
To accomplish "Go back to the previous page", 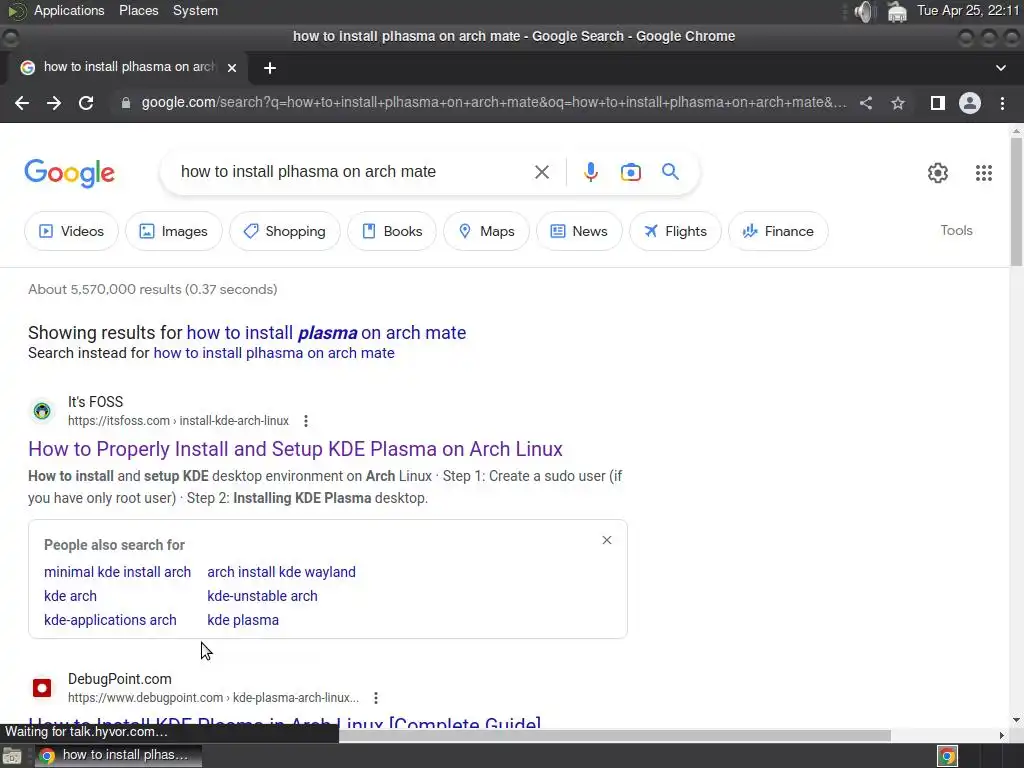I will click(22, 103).
